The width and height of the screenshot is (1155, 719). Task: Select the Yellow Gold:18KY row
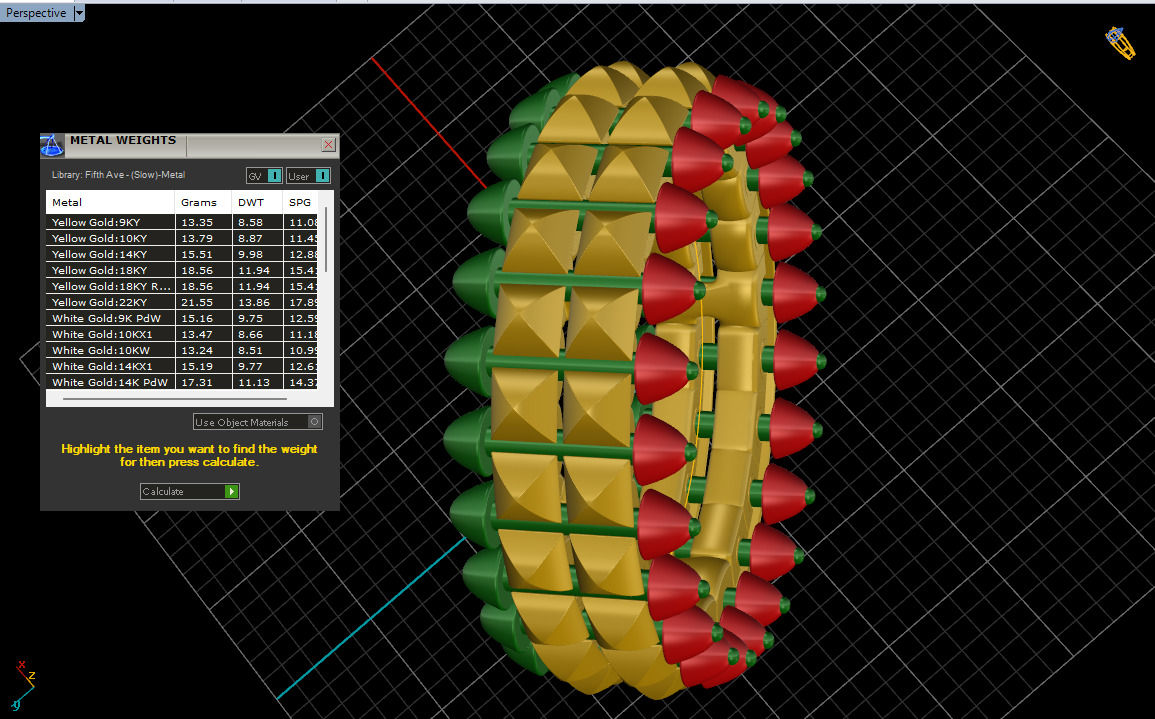182,270
